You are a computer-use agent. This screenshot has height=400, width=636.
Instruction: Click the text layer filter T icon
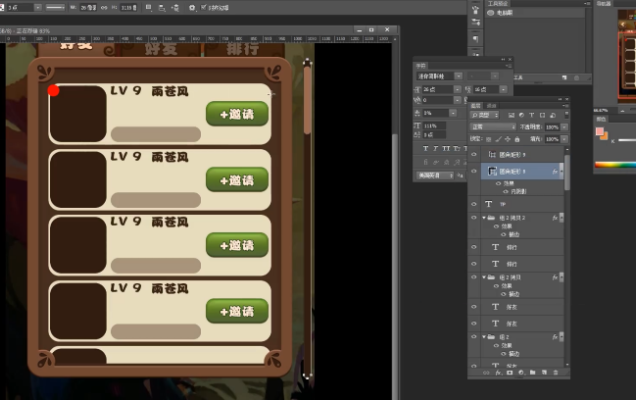pos(533,115)
